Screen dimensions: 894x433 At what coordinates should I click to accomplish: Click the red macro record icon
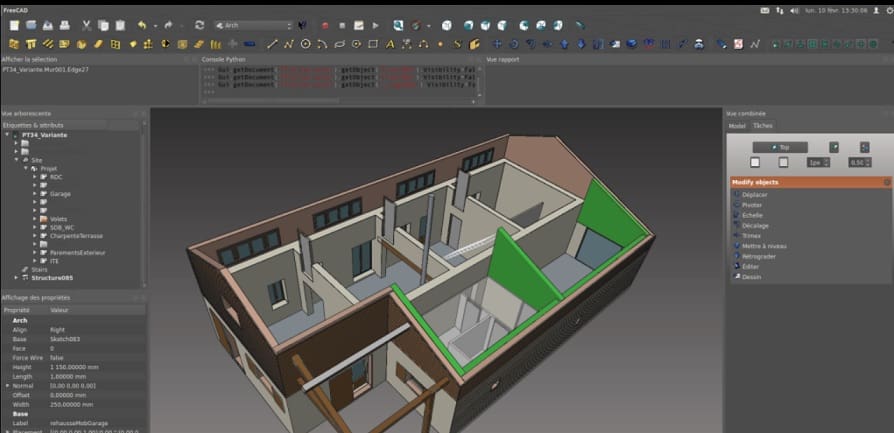click(x=326, y=25)
